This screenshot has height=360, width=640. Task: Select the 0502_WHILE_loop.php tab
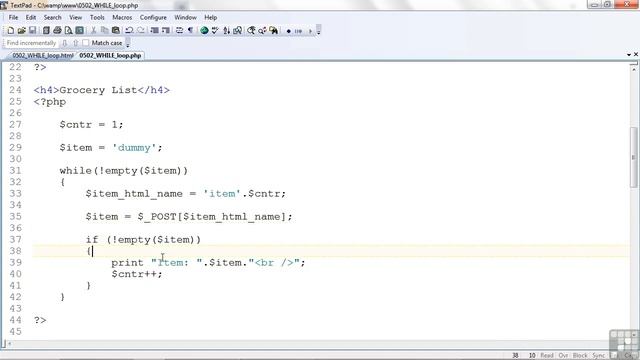pos(110,56)
